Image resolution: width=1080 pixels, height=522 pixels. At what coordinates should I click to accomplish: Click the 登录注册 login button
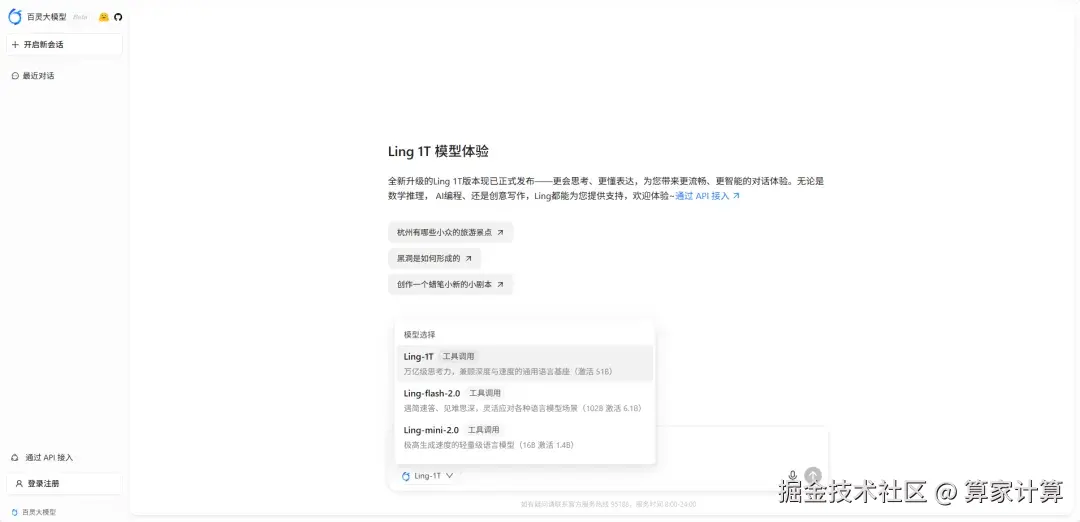[x=64, y=483]
